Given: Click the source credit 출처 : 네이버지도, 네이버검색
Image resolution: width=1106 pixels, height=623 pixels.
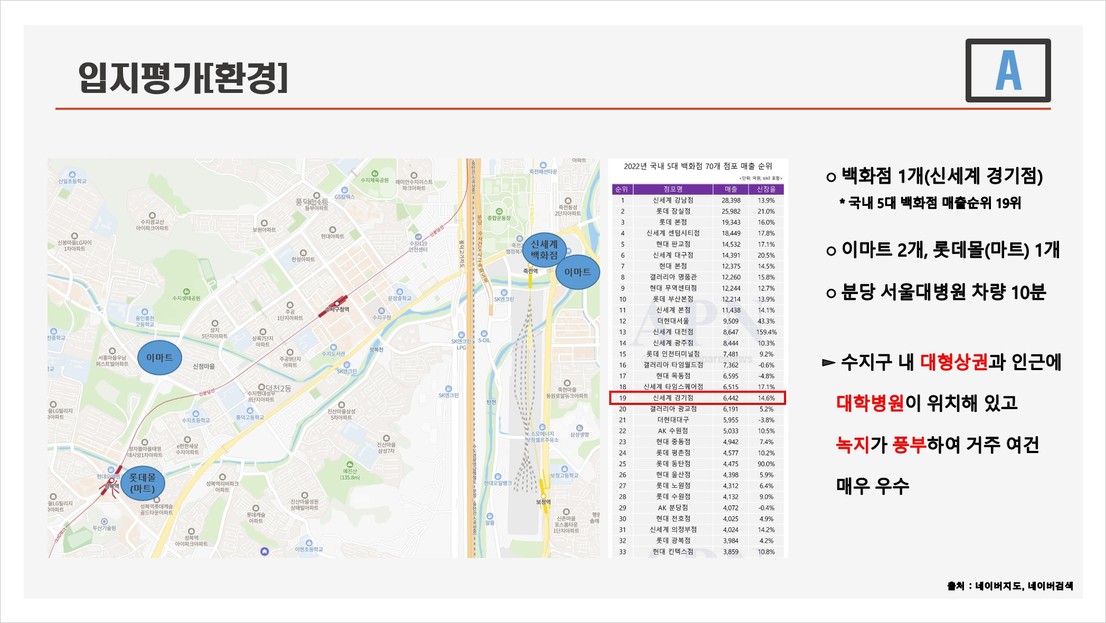Looking at the screenshot, I should pyautogui.click(x=1010, y=586).
